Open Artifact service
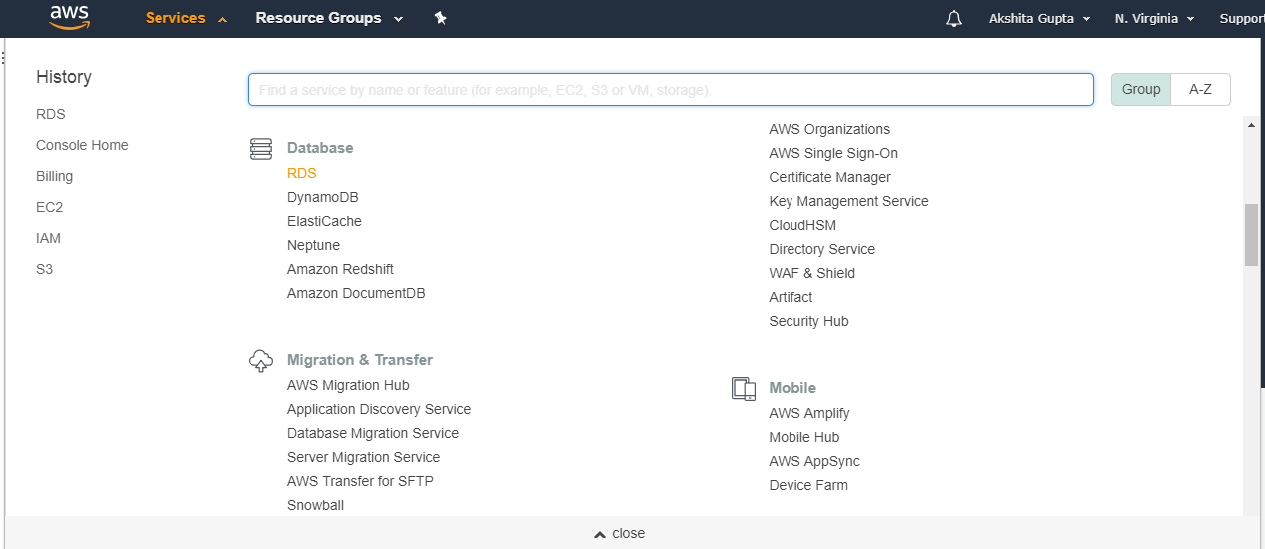The image size is (1265, 549). tap(790, 297)
